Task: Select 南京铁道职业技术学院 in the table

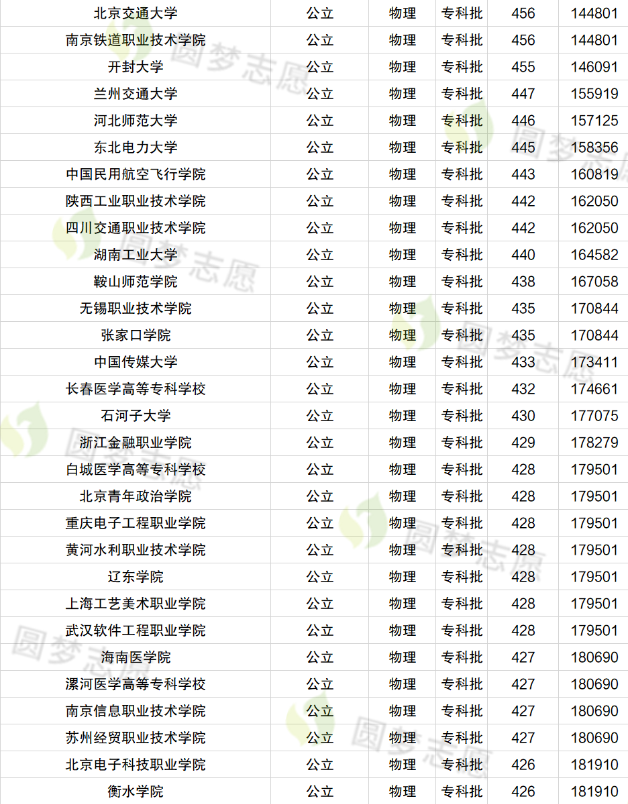Action: click(135, 40)
